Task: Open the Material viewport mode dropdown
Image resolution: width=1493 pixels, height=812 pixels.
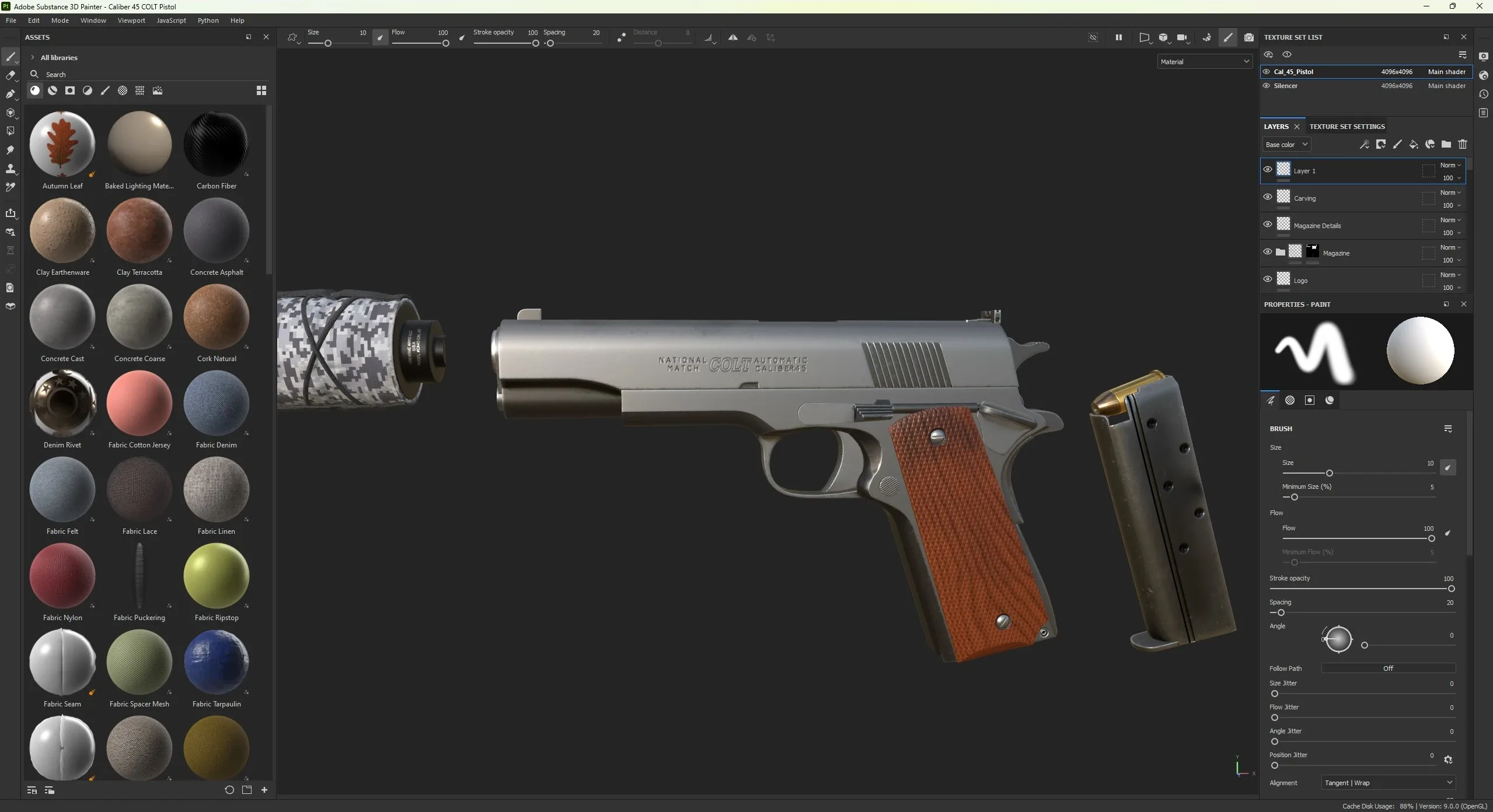Action: coord(1204,62)
